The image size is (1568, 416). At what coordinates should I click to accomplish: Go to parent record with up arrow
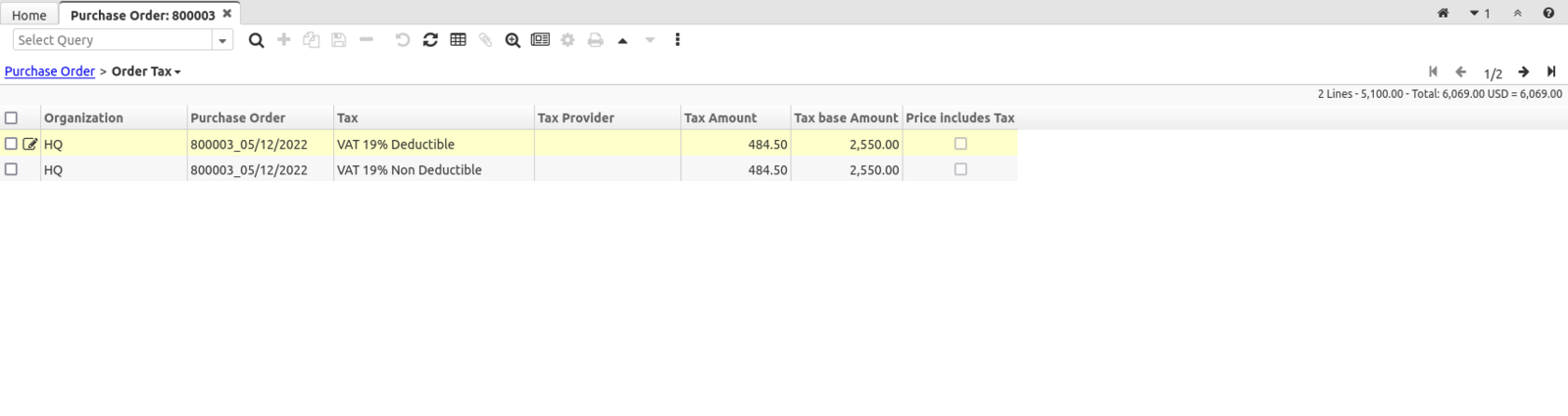[622, 40]
